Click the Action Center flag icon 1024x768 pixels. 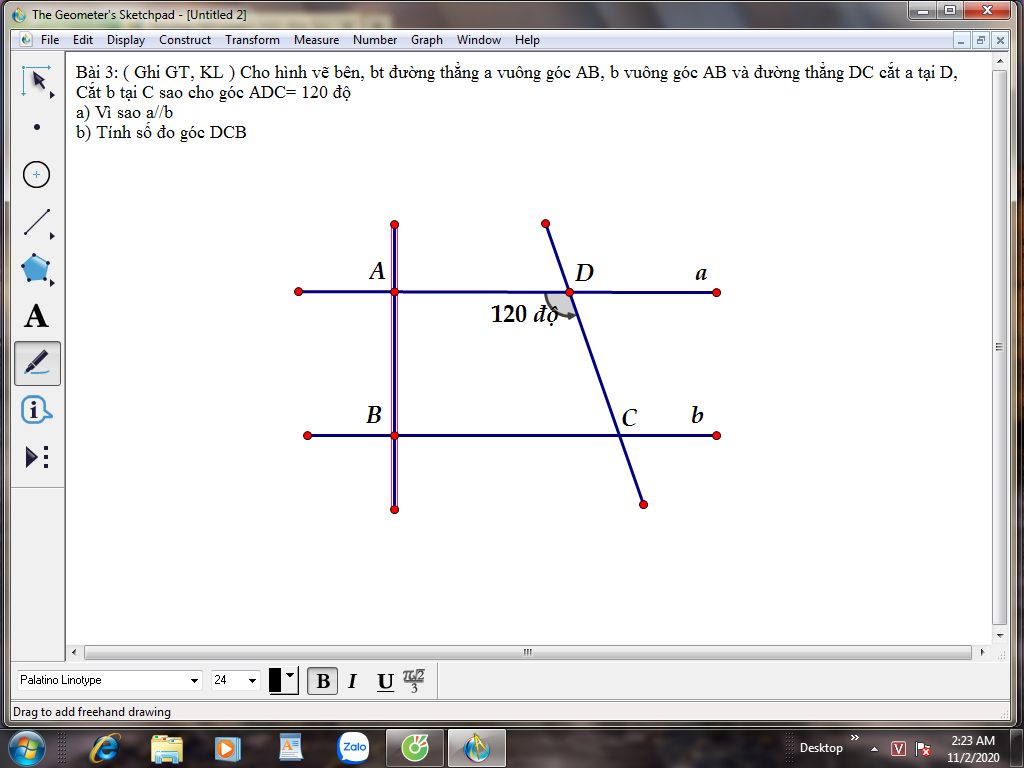click(923, 748)
